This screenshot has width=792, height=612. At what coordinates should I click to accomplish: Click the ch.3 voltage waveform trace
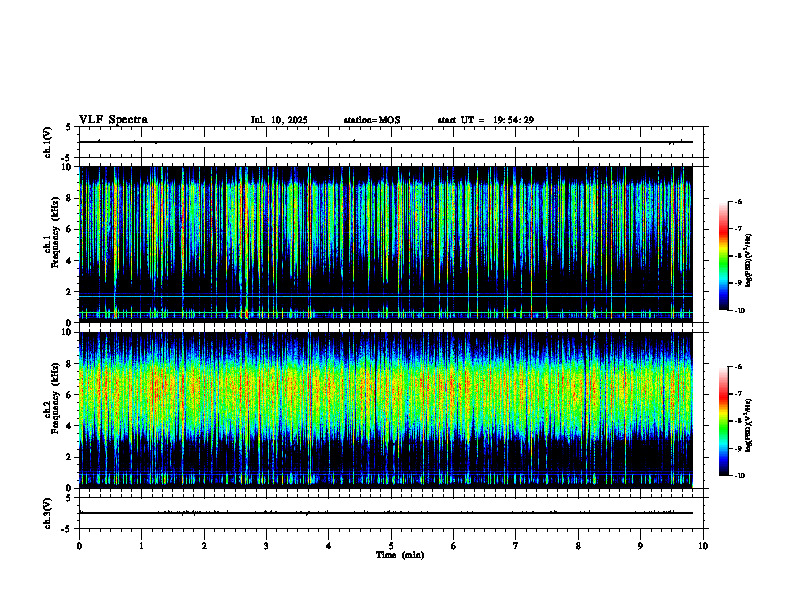pyautogui.click(x=385, y=513)
